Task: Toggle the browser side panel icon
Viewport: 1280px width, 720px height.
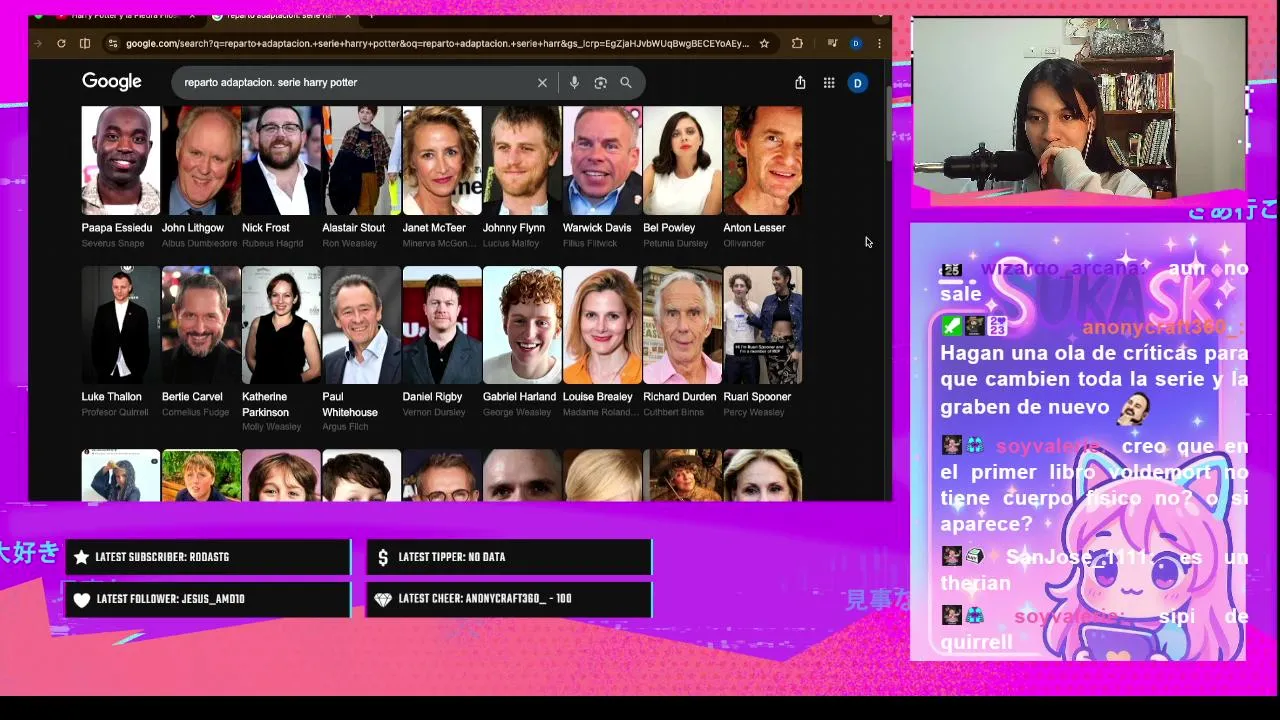Action: pos(85,43)
